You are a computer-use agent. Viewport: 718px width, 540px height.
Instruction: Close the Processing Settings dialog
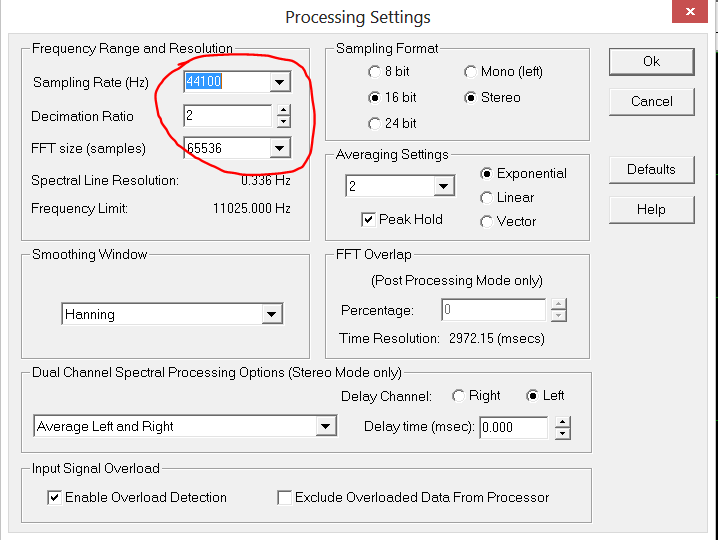pyautogui.click(x=690, y=14)
